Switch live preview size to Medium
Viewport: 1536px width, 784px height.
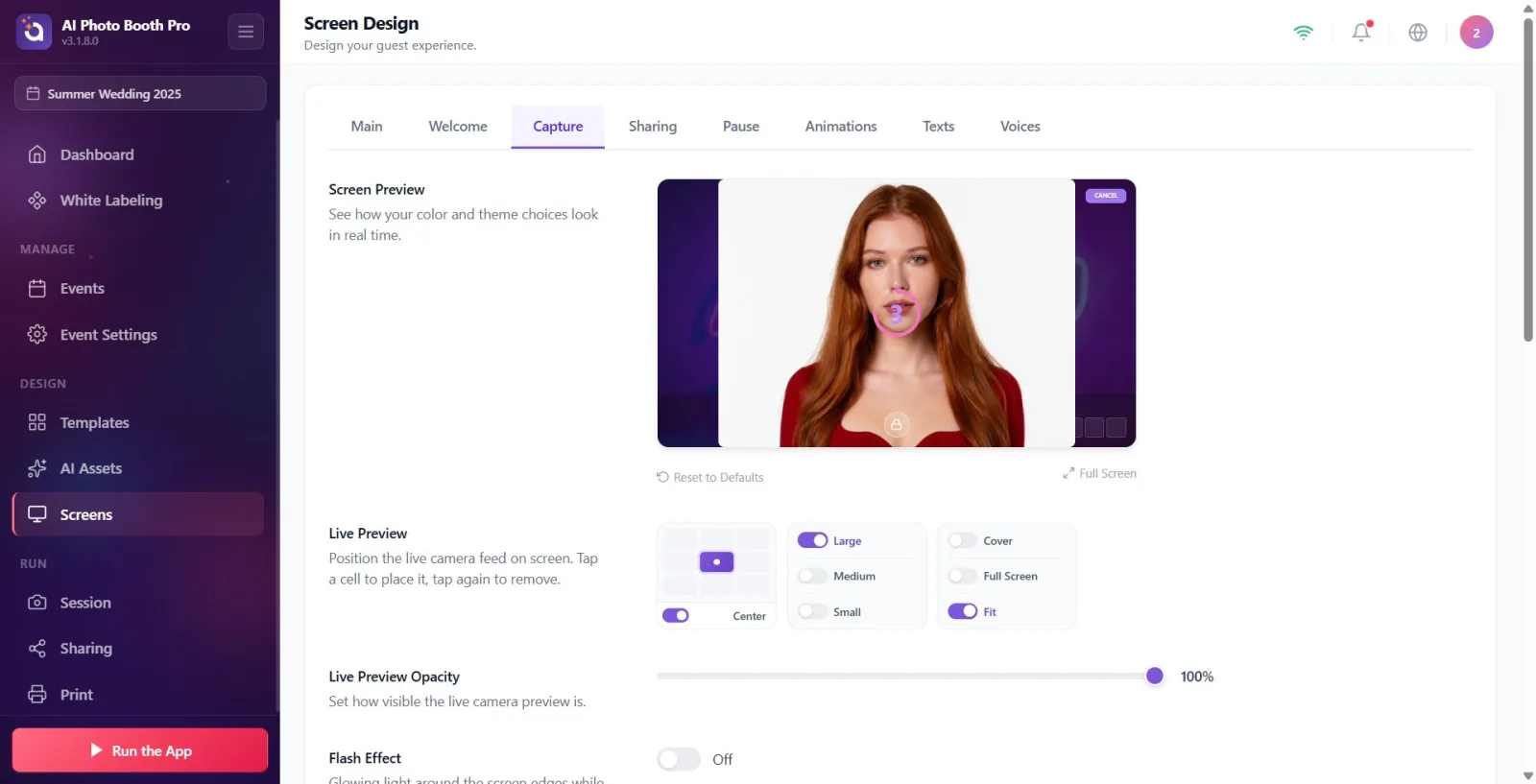pos(812,576)
